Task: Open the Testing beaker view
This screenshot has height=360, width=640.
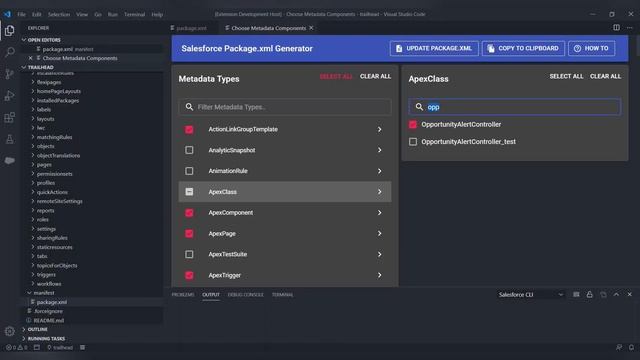Action: click(9, 139)
